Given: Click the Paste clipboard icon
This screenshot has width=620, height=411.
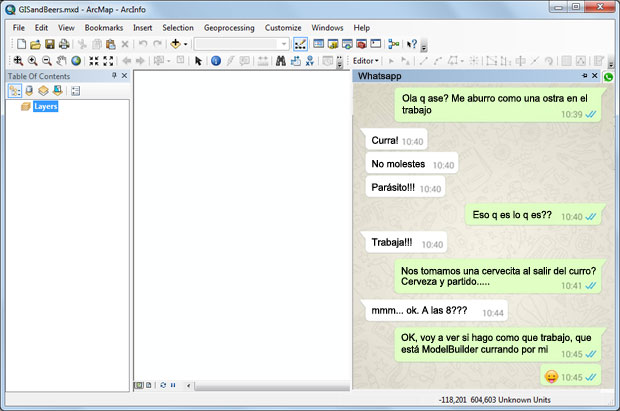Looking at the screenshot, I should pyautogui.click(x=111, y=44).
